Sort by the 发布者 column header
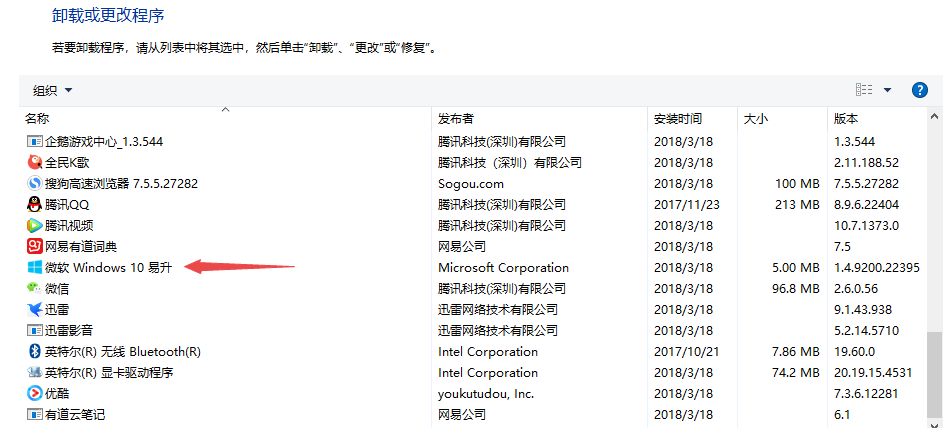The height and width of the screenshot is (428, 943). pyautogui.click(x=455, y=119)
